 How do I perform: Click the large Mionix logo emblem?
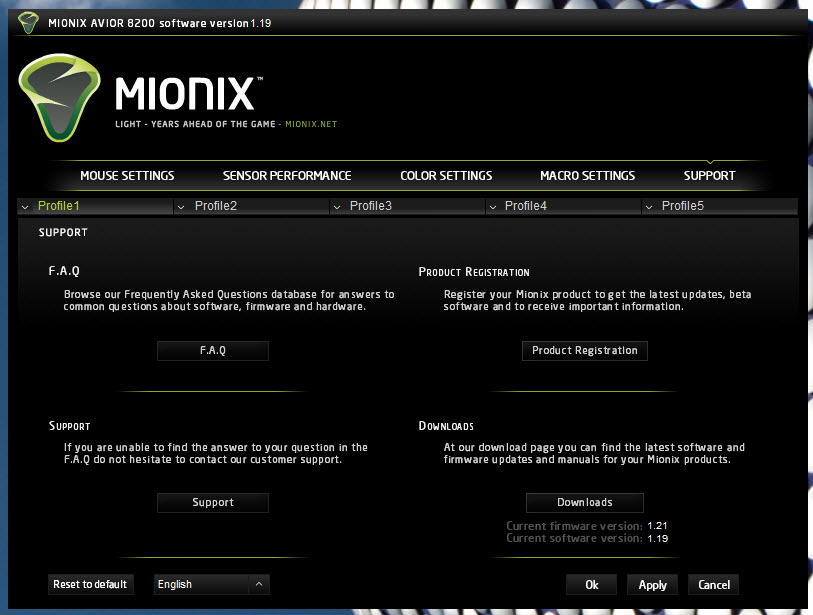click(x=60, y=97)
